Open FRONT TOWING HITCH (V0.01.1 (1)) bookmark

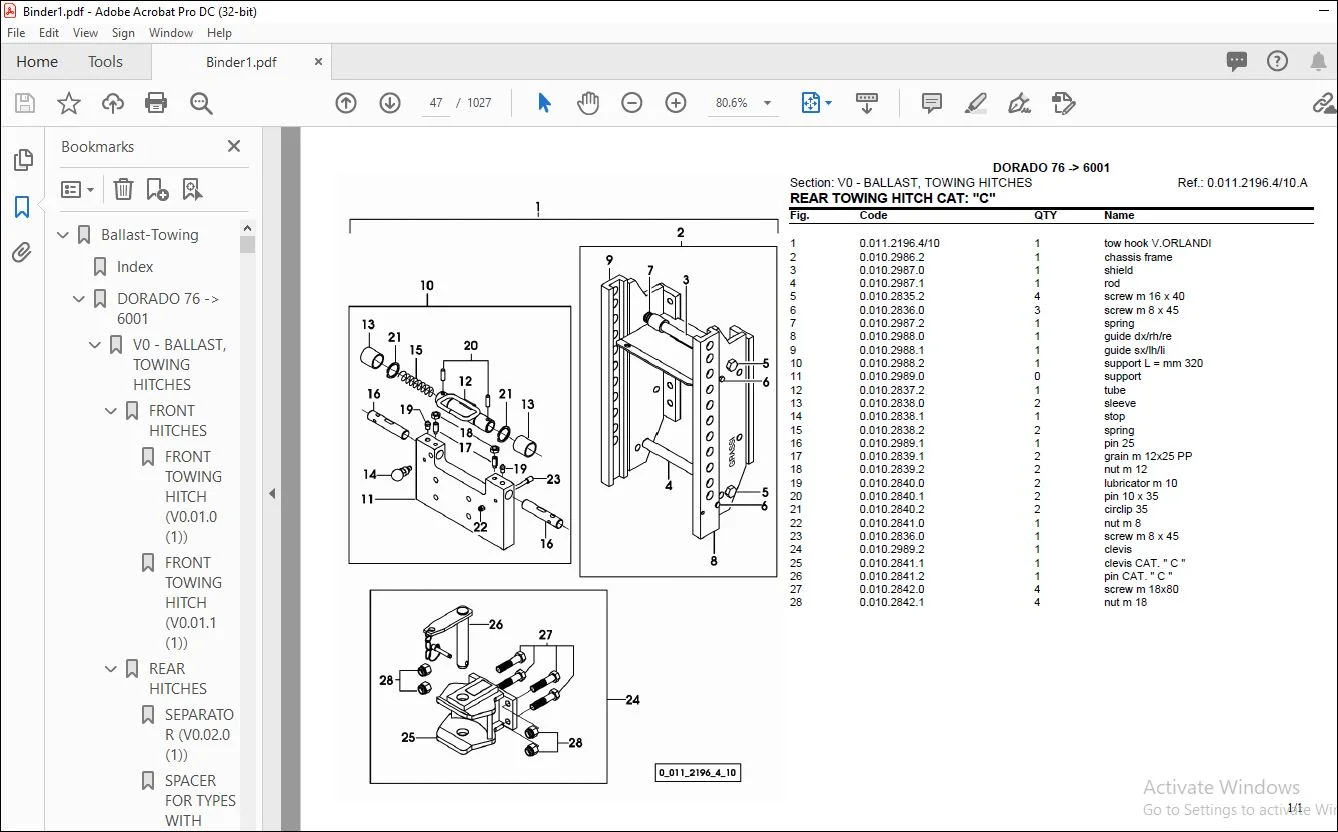192,603
